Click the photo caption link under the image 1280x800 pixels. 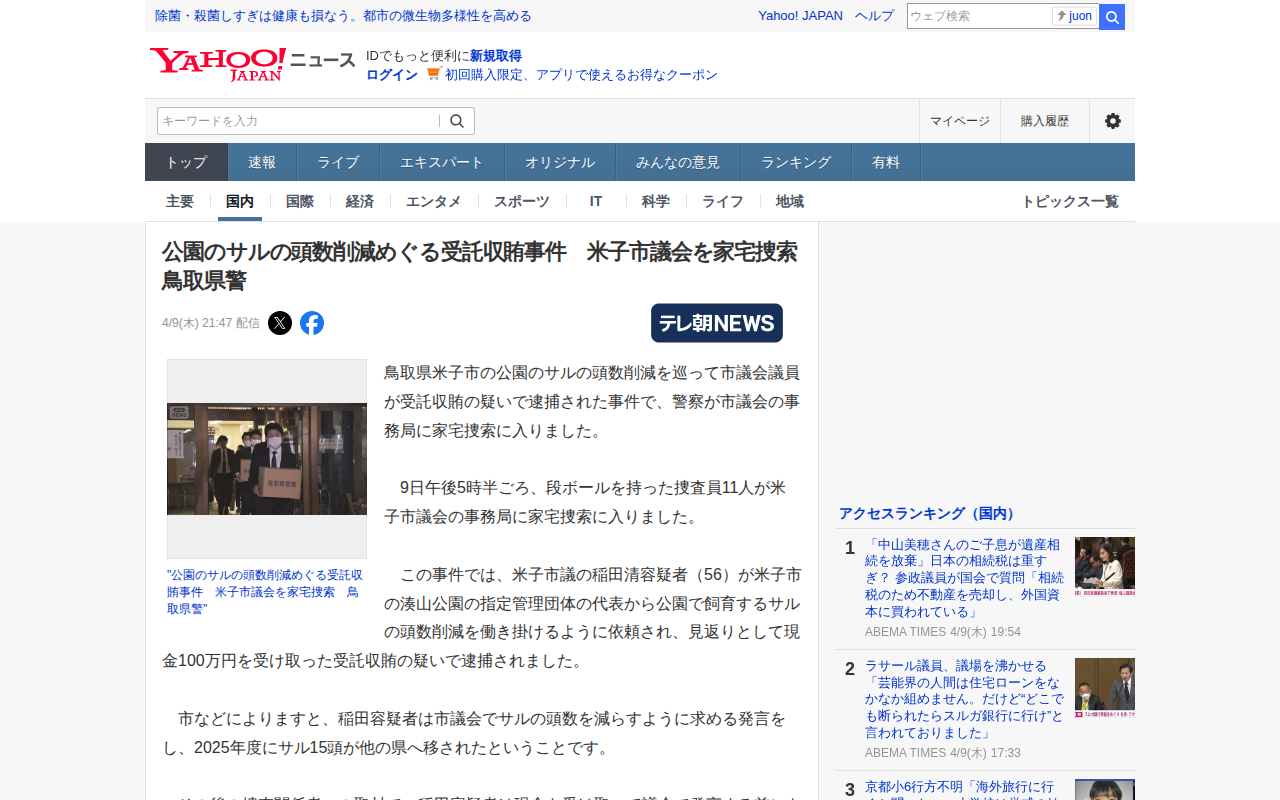click(x=265, y=592)
